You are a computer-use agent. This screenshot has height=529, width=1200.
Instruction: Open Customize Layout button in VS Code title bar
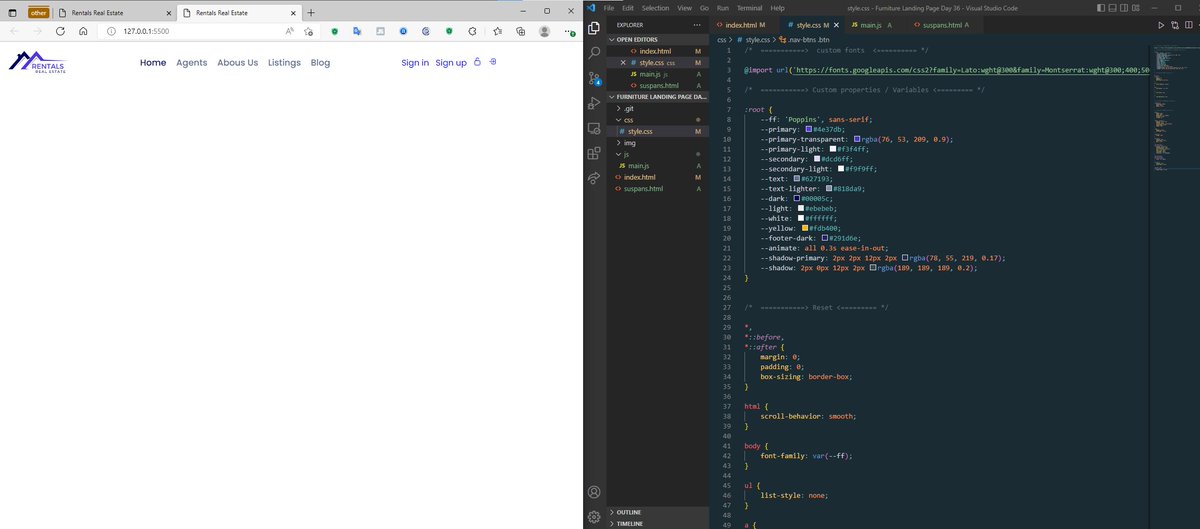[x=1138, y=8]
